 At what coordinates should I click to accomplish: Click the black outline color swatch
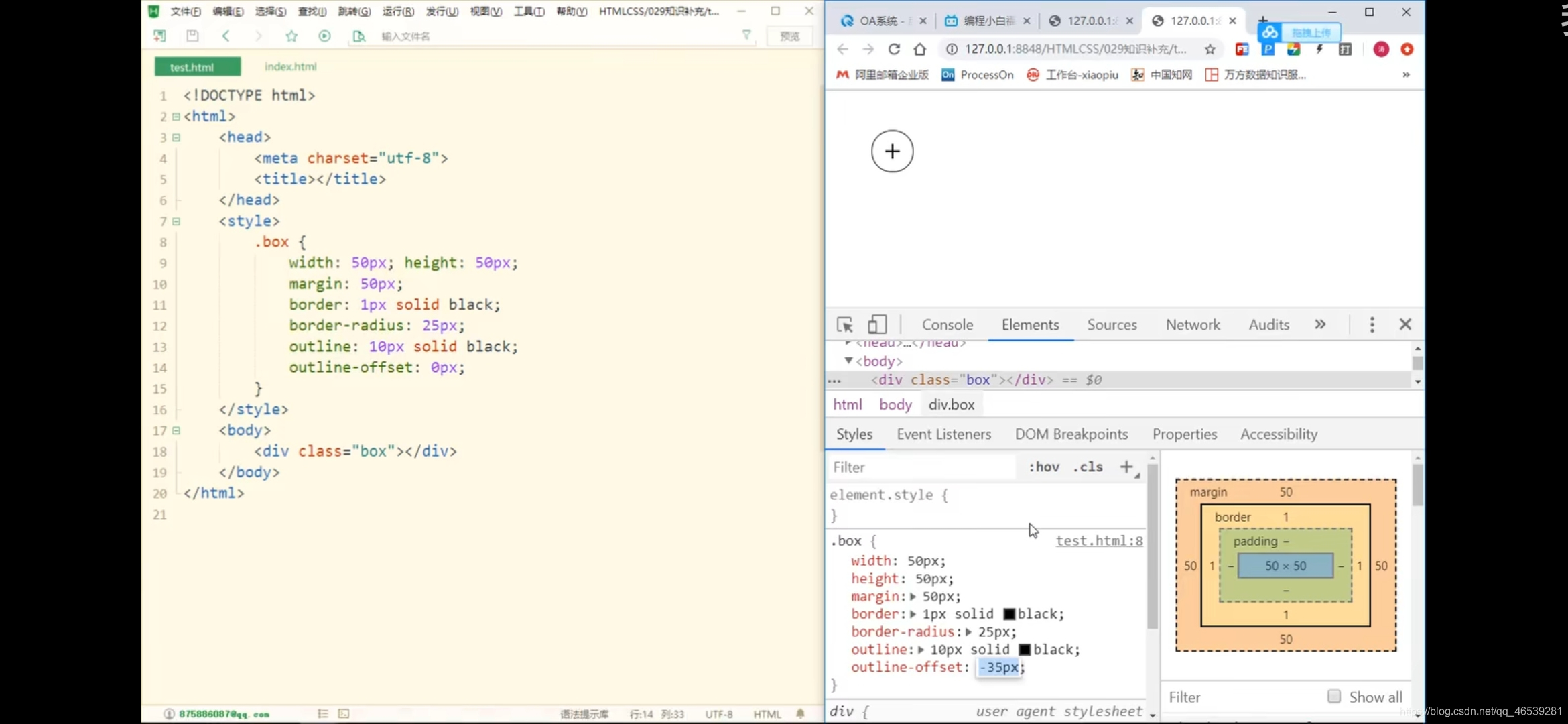pyautogui.click(x=1025, y=650)
